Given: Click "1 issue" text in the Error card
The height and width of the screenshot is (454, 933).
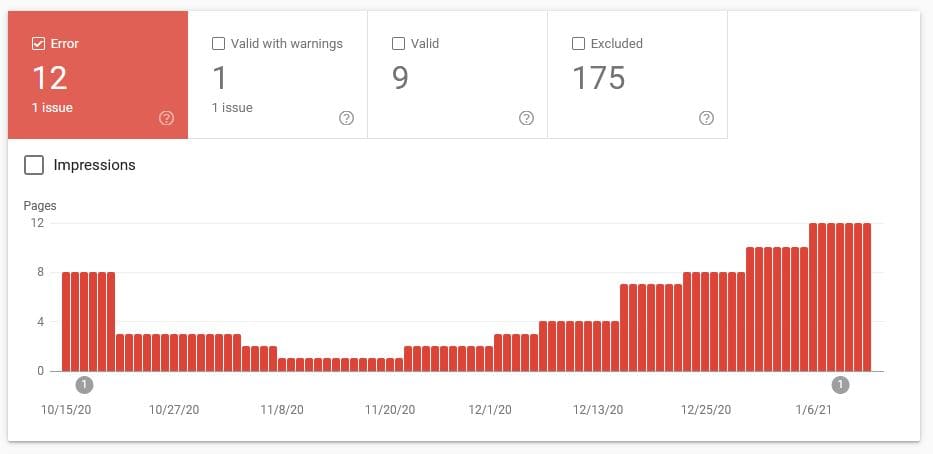Looking at the screenshot, I should point(52,108).
